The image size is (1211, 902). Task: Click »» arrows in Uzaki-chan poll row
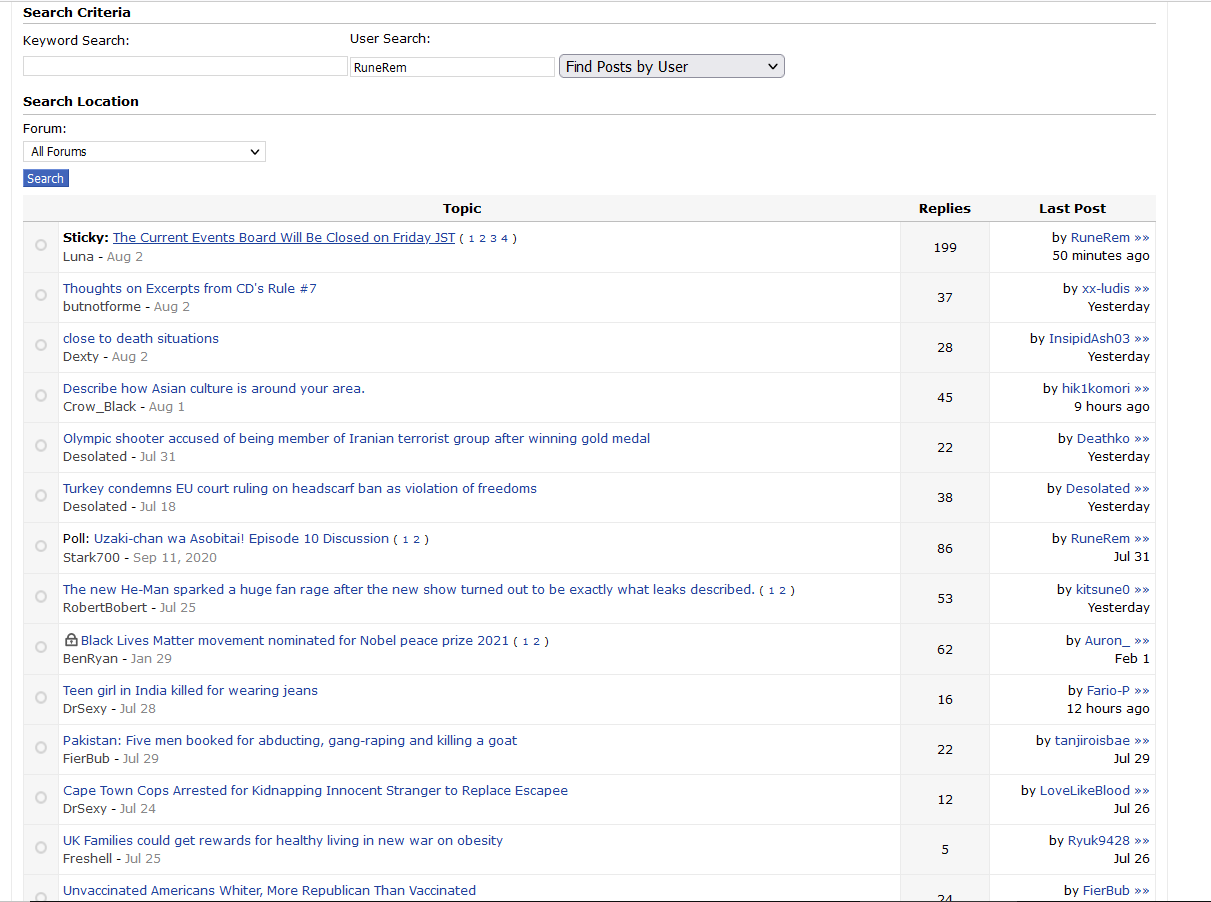(1142, 539)
